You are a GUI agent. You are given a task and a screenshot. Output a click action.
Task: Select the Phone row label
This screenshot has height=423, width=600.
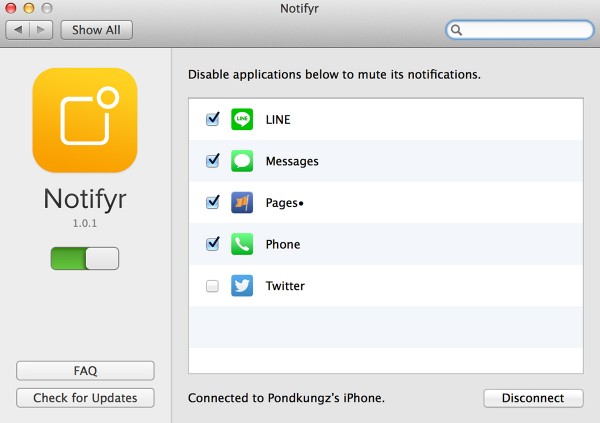tap(283, 244)
